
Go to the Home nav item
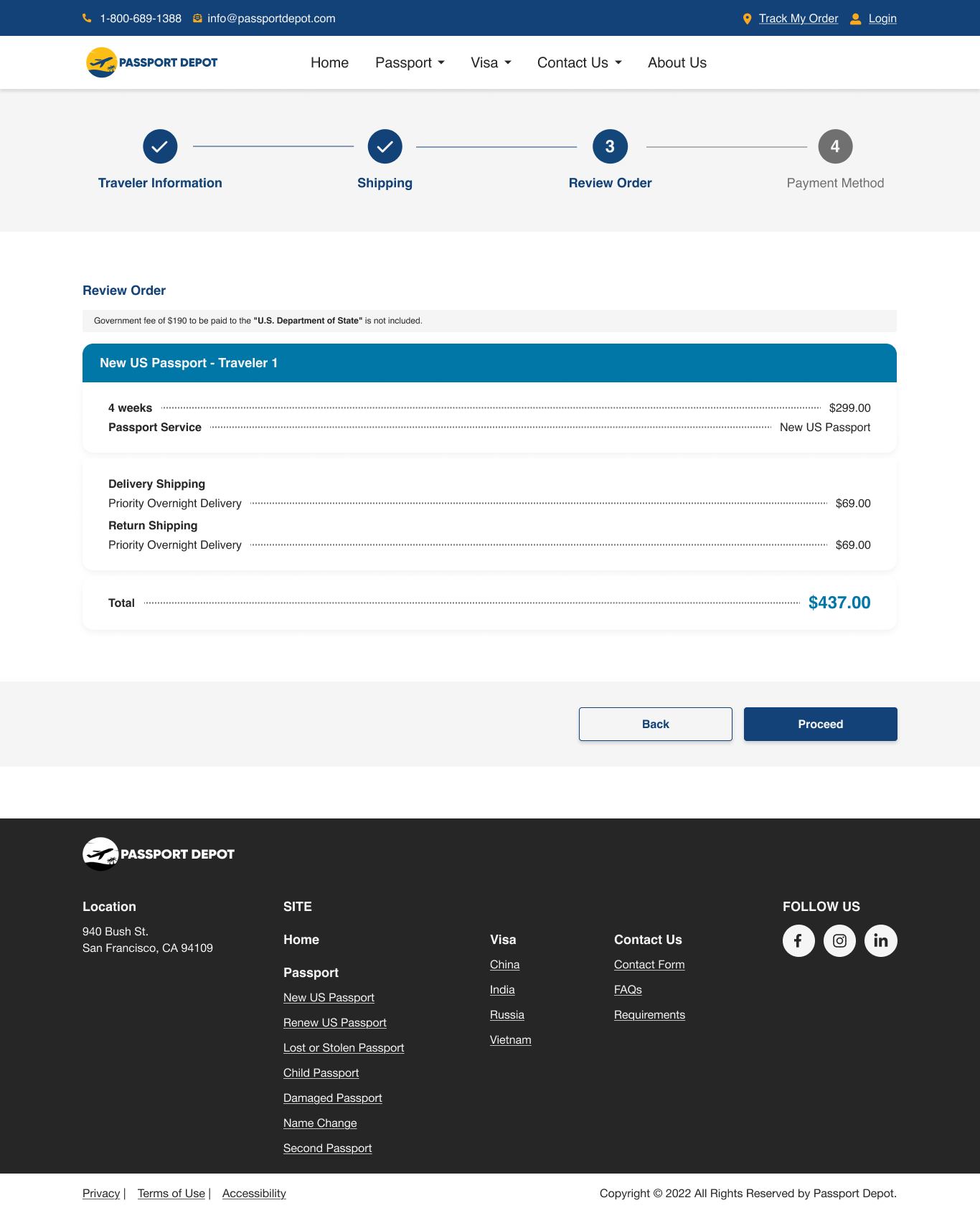tap(329, 63)
